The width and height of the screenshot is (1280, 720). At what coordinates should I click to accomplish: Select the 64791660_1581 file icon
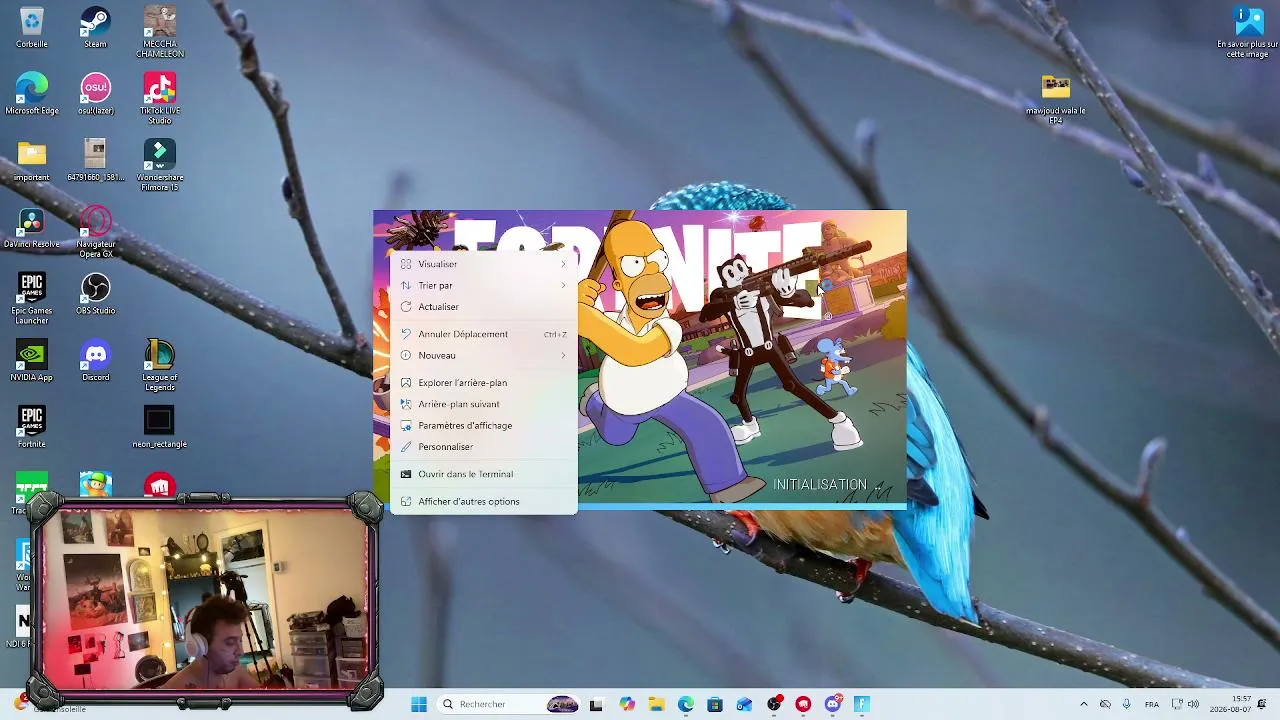pyautogui.click(x=95, y=161)
